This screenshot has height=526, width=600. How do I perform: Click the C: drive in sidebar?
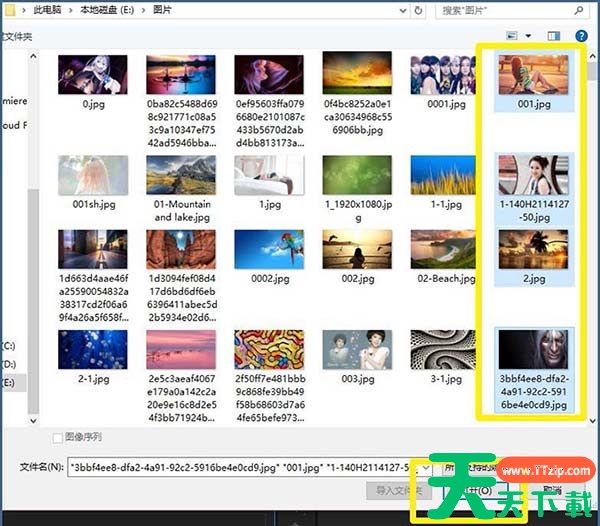click(9, 346)
